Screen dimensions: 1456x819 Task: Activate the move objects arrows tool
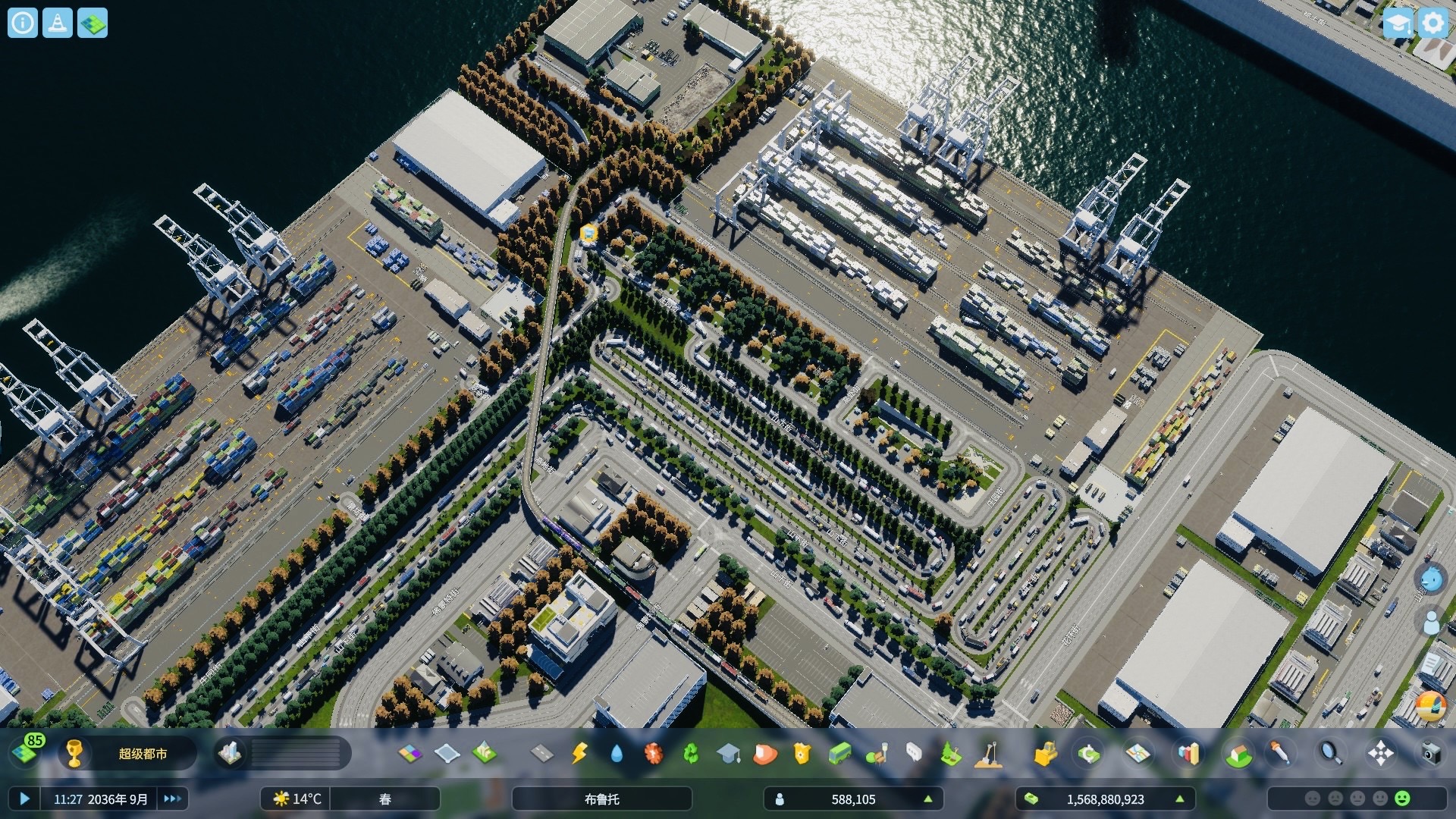click(x=1380, y=753)
